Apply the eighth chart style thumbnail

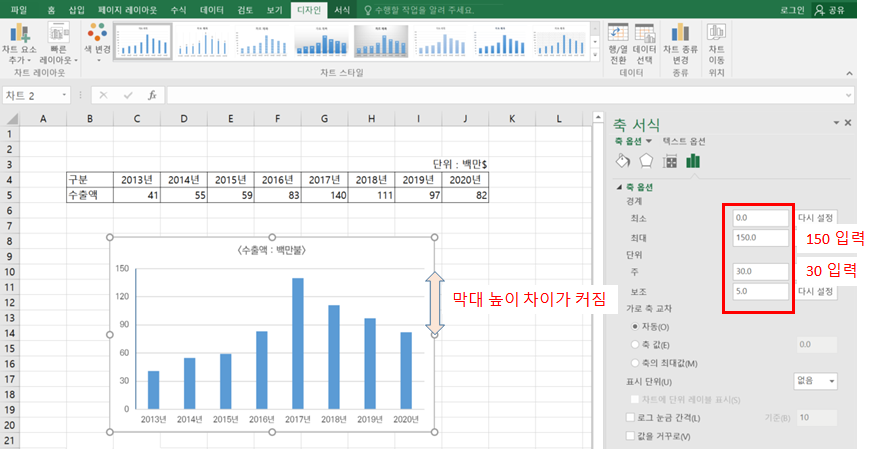(x=559, y=40)
